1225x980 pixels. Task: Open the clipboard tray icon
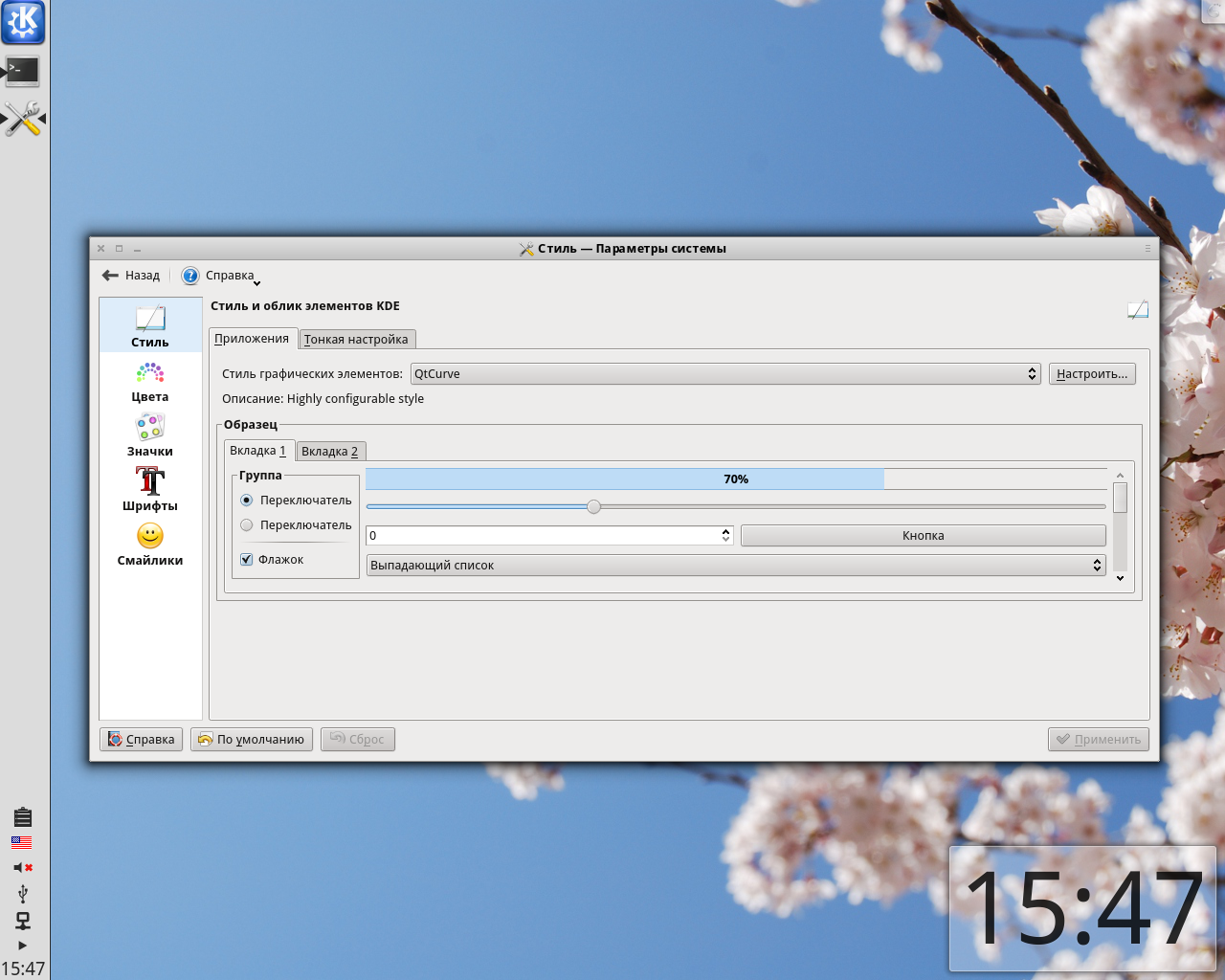pos(23,816)
